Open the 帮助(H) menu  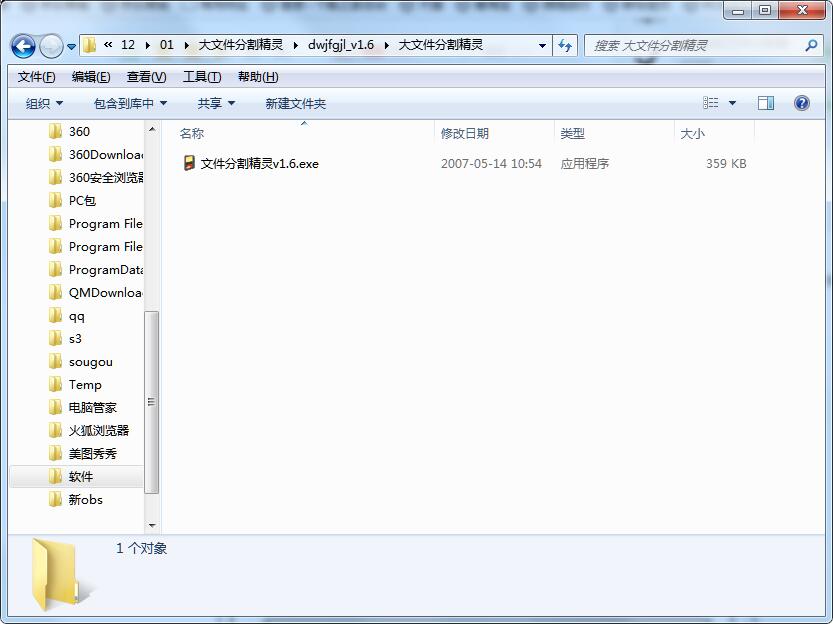click(258, 77)
